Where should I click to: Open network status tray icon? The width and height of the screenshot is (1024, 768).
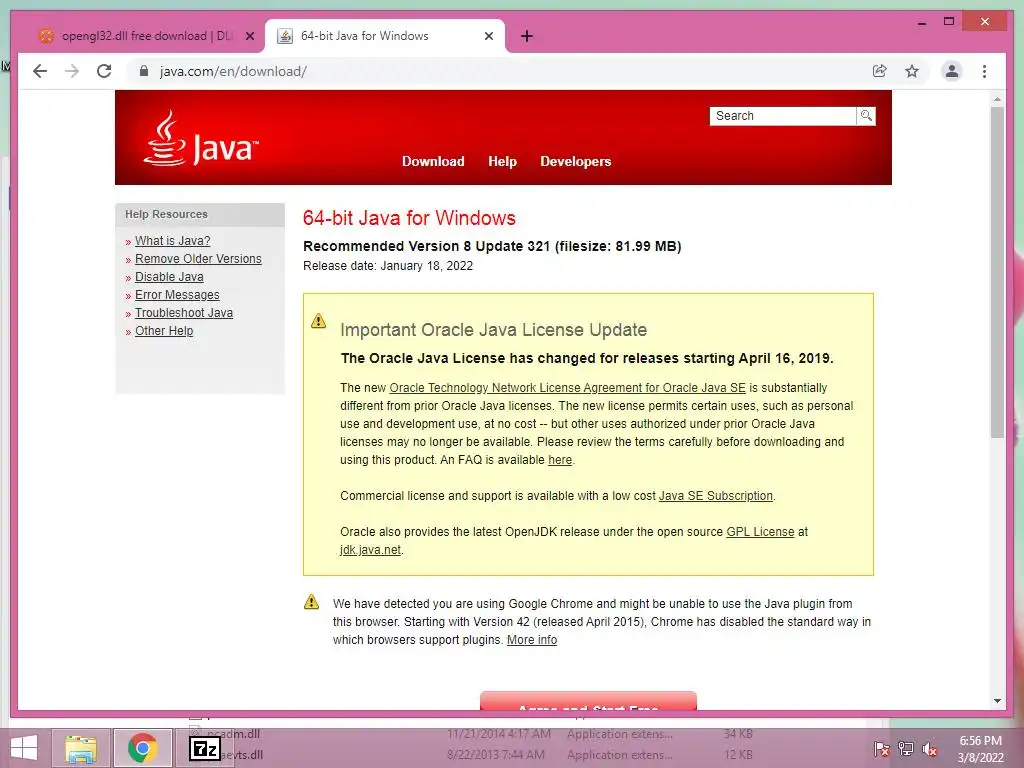point(905,748)
